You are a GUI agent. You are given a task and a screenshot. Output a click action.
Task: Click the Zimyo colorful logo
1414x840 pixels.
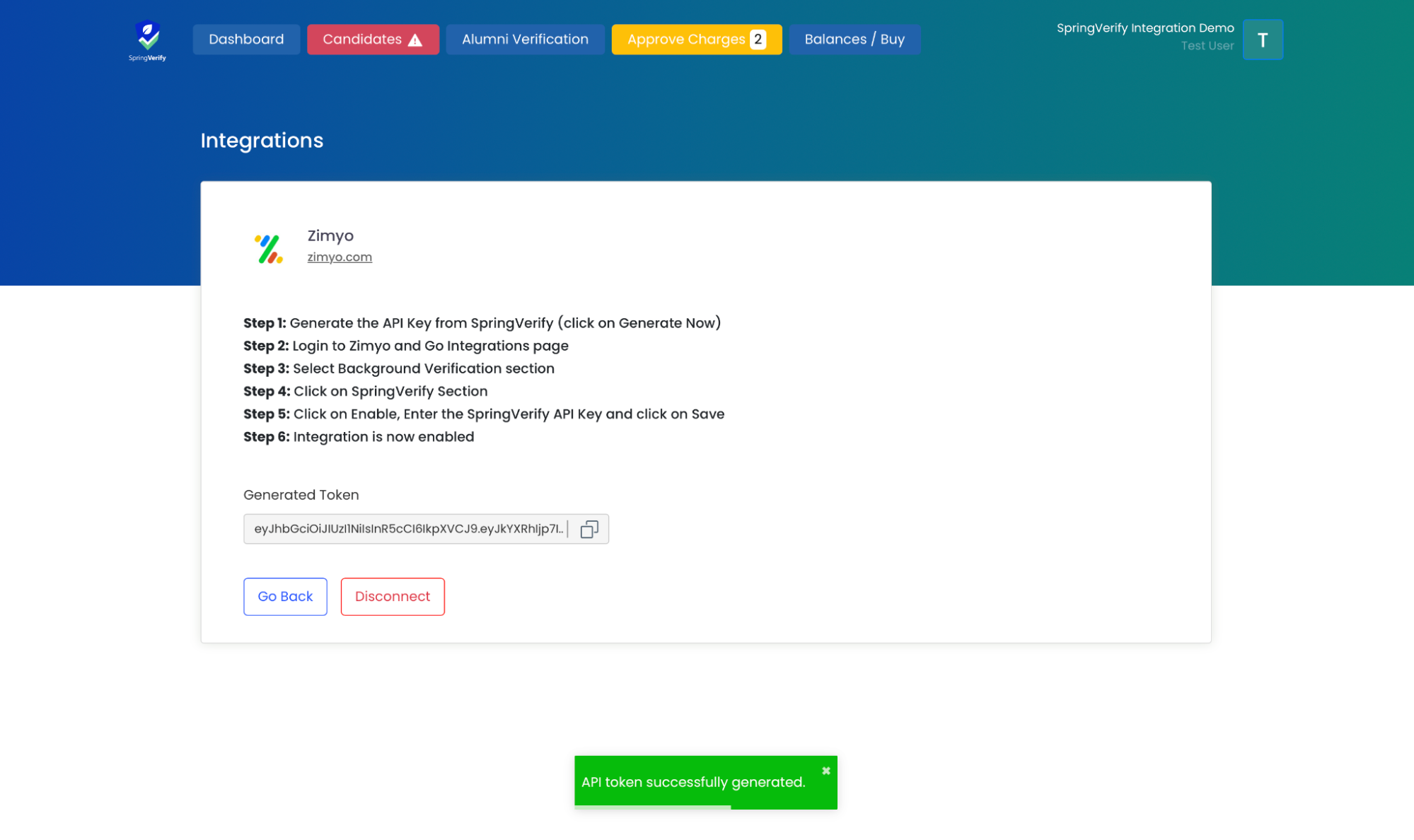point(268,249)
